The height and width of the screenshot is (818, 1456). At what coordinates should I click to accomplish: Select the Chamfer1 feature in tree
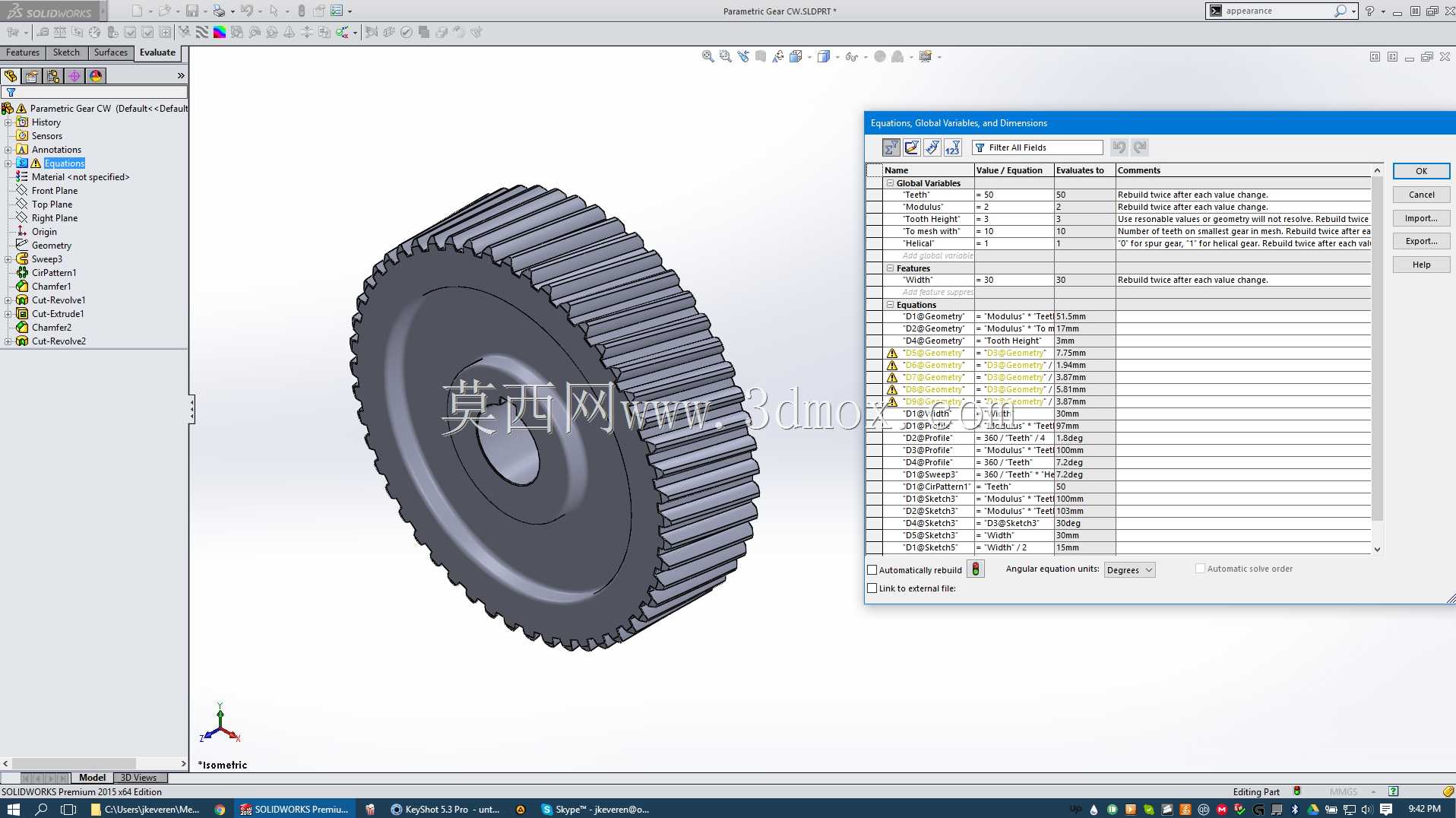(x=52, y=287)
